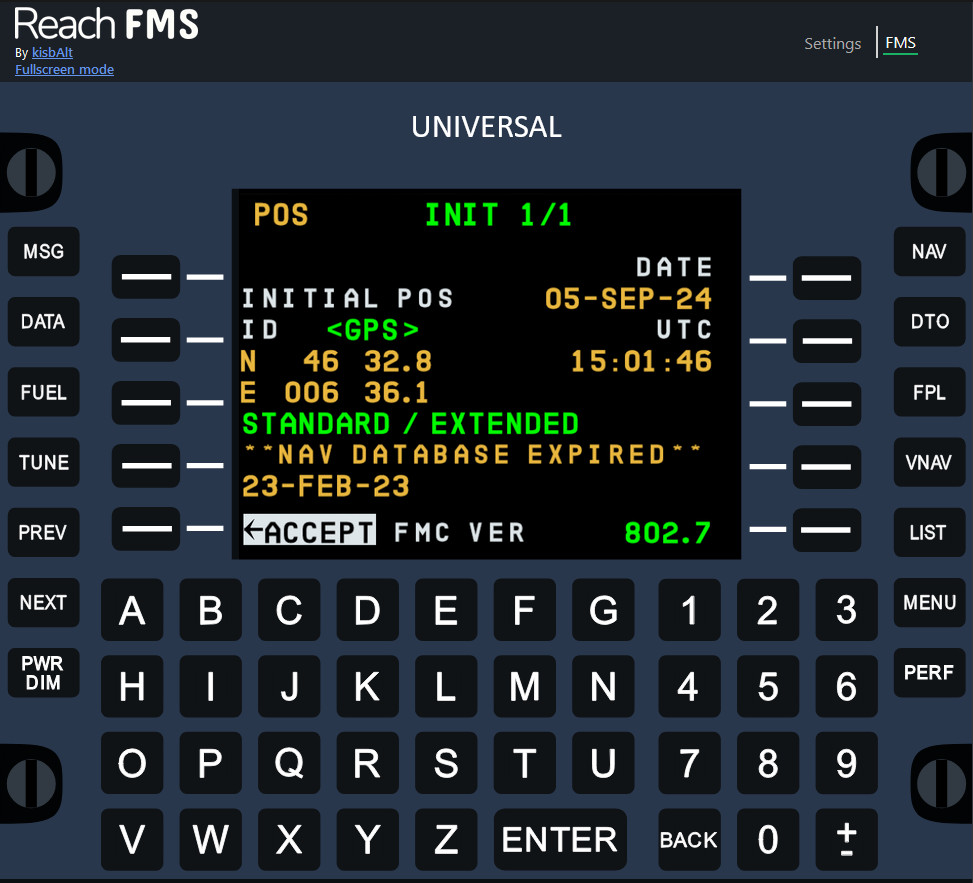Viewport: 973px width, 883px height.
Task: Select the FUEL page key
Action: [43, 392]
